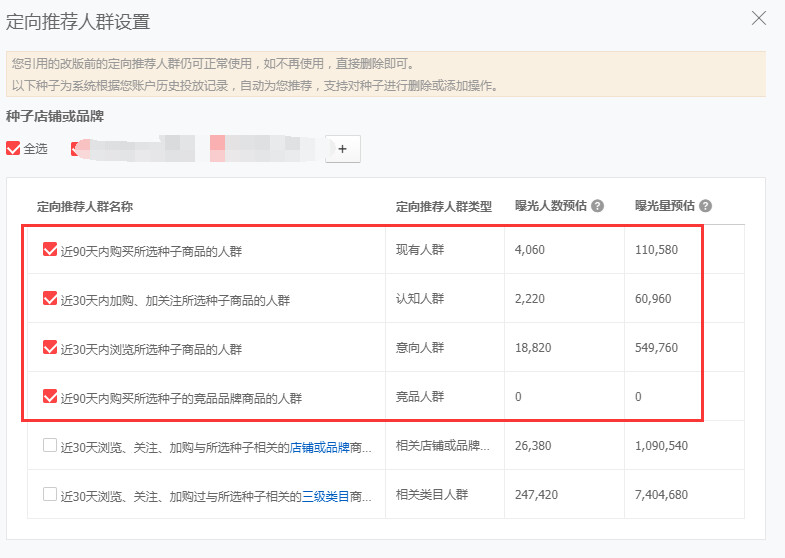
Task: Click help icon next to 曝光人数预估
Action: coord(597,206)
